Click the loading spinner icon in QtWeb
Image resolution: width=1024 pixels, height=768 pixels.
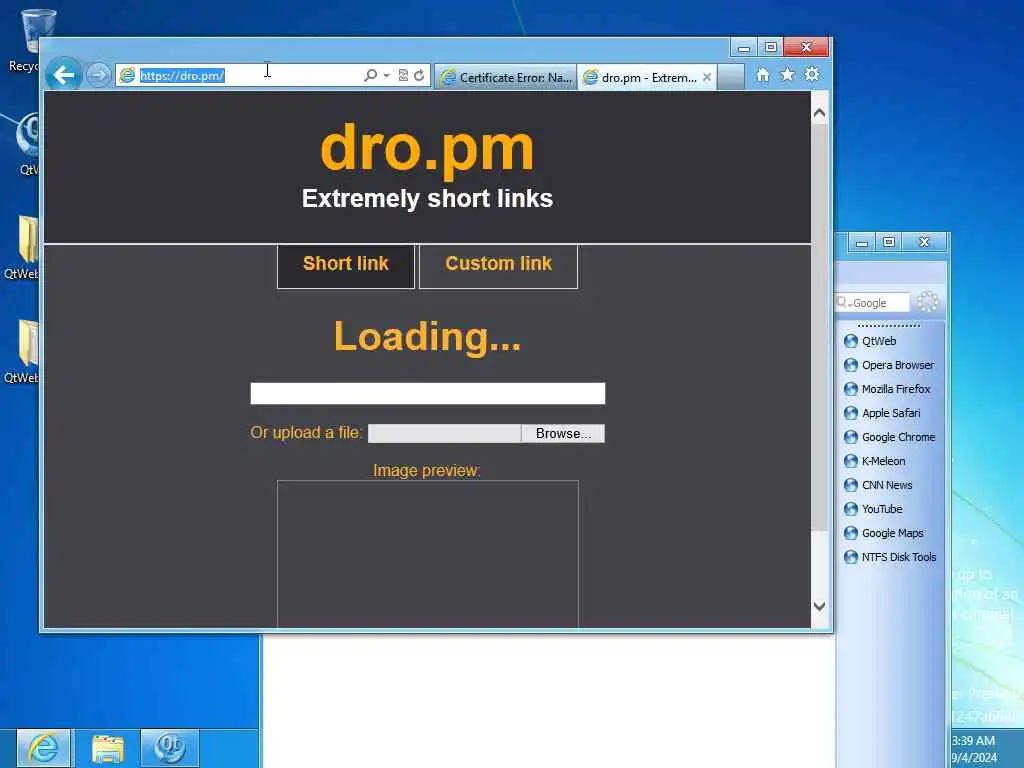pos(927,302)
